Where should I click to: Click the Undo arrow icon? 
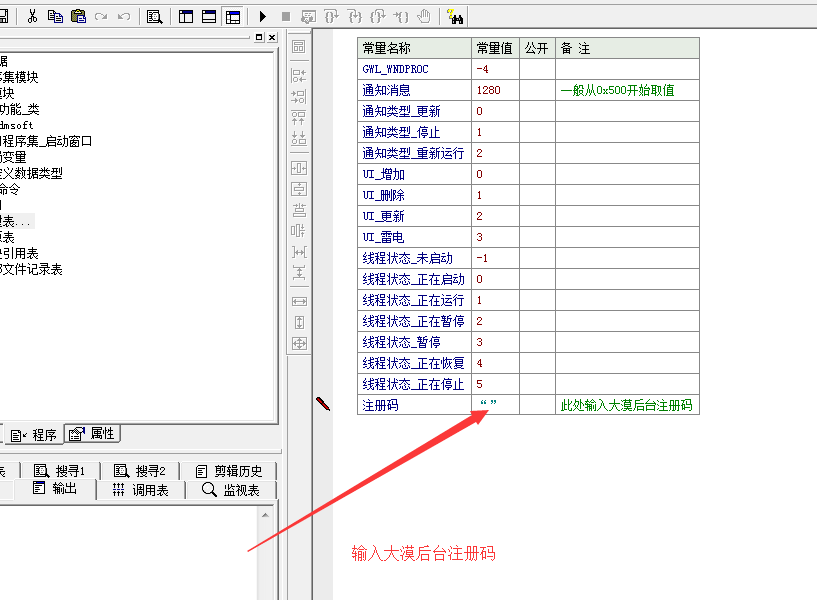coord(123,17)
